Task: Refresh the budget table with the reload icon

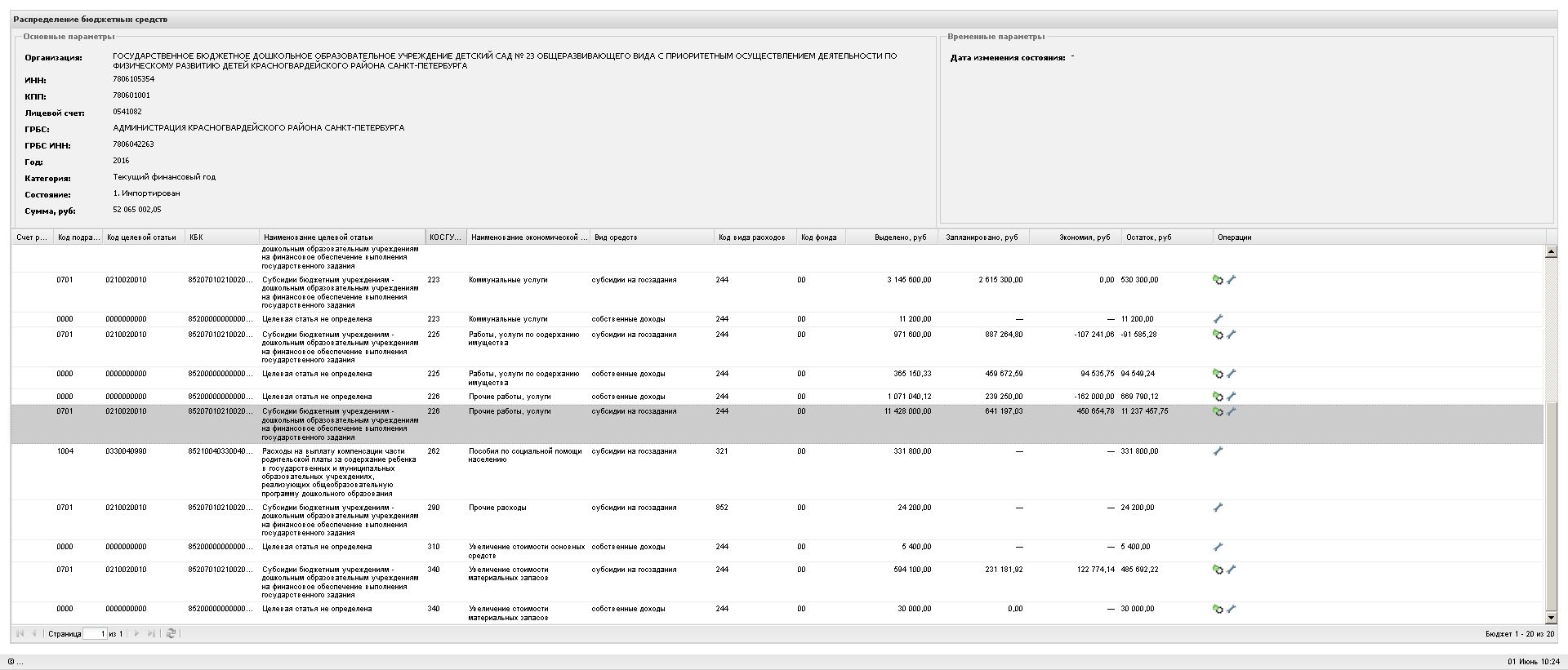Action: pyautogui.click(x=171, y=633)
